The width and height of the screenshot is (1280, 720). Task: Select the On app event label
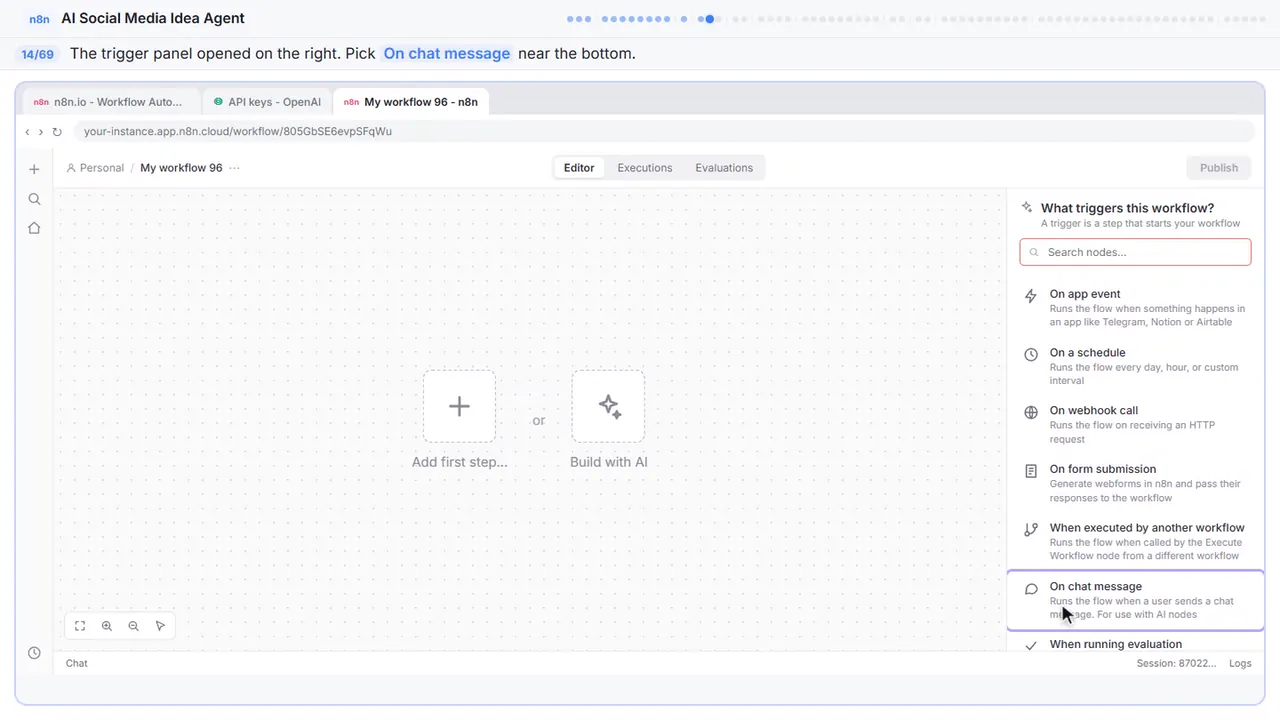pyautogui.click(x=1085, y=294)
